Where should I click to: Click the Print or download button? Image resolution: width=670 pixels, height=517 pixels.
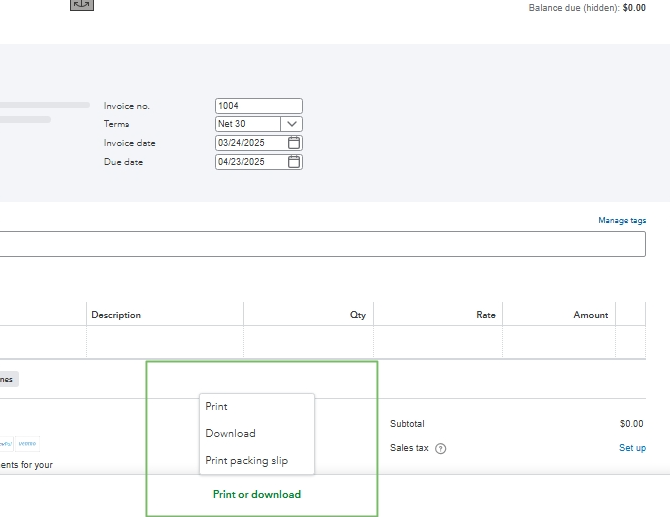click(x=257, y=494)
